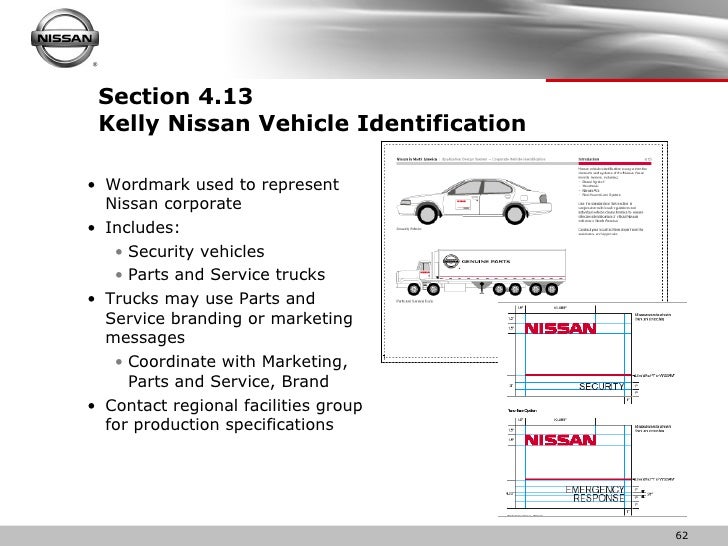This screenshot has height=546, width=728.
Task: Click the Genuine Parts truck illustration
Action: coord(481,272)
